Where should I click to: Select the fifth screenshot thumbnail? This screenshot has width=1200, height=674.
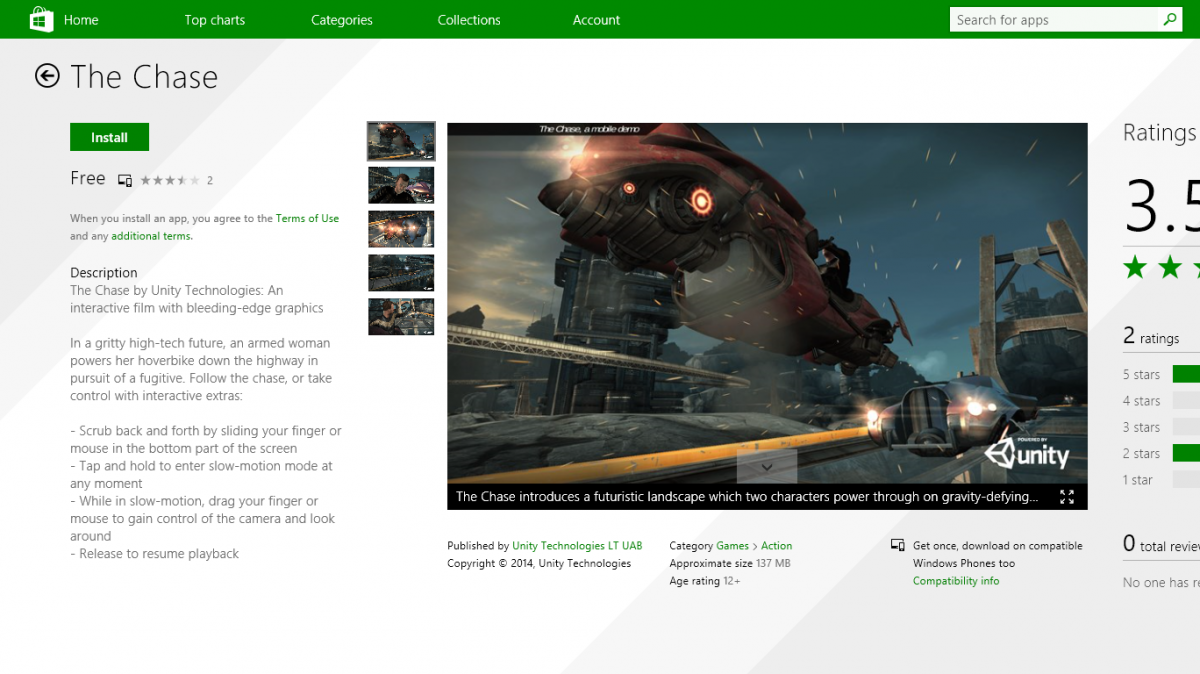click(401, 317)
